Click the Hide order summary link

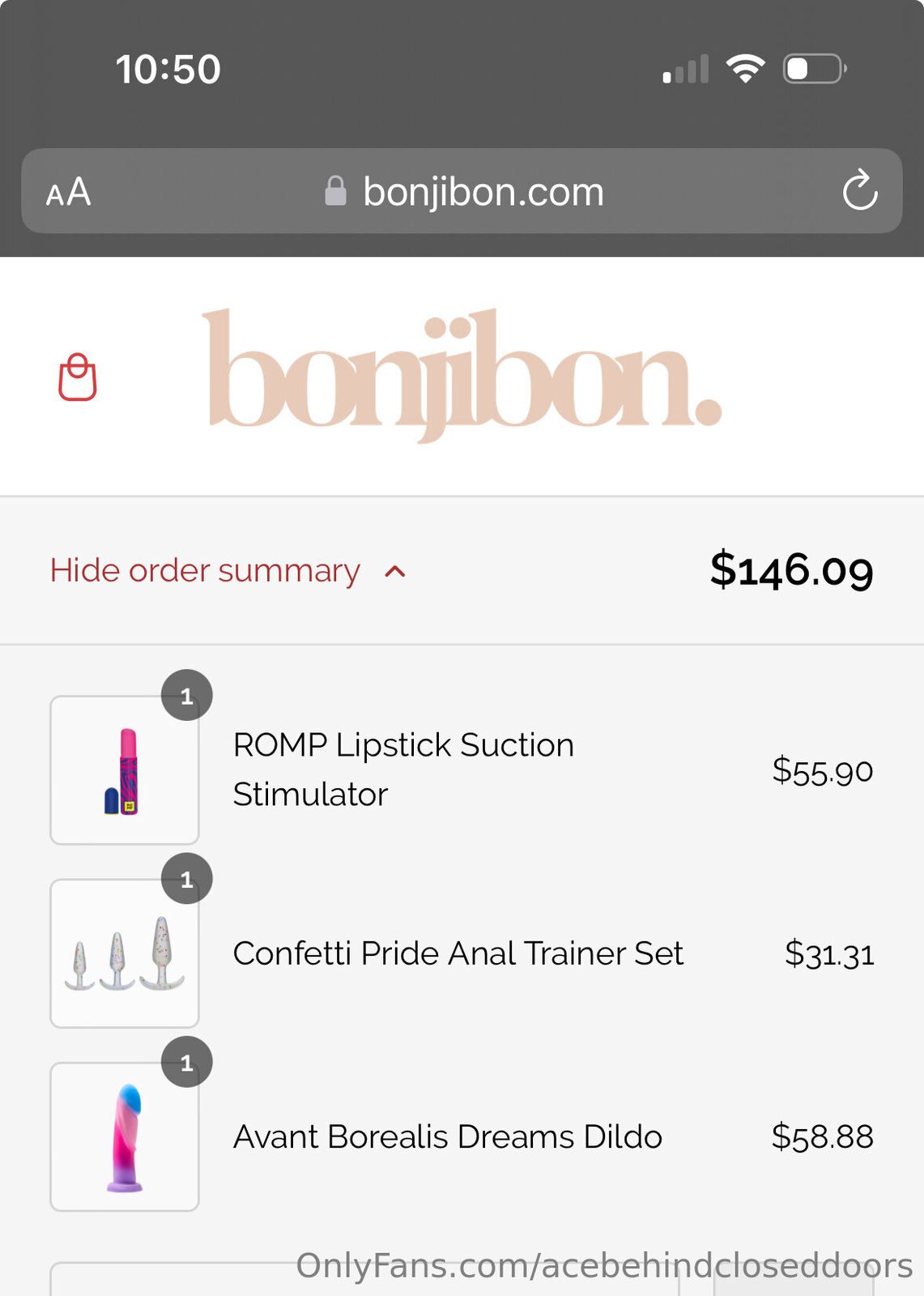[205, 570]
